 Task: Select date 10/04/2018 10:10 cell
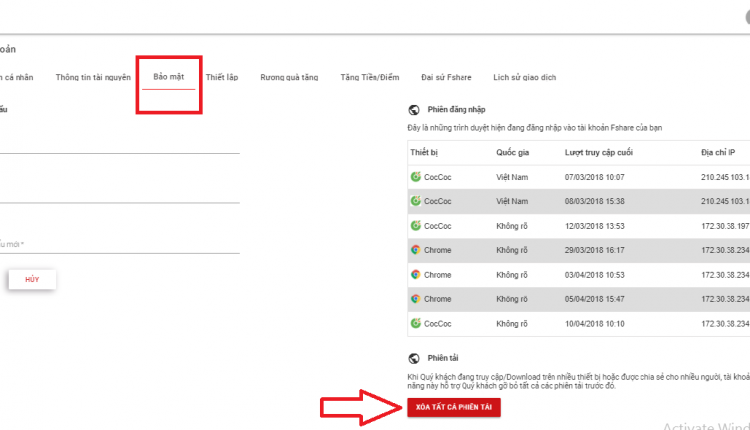595,324
